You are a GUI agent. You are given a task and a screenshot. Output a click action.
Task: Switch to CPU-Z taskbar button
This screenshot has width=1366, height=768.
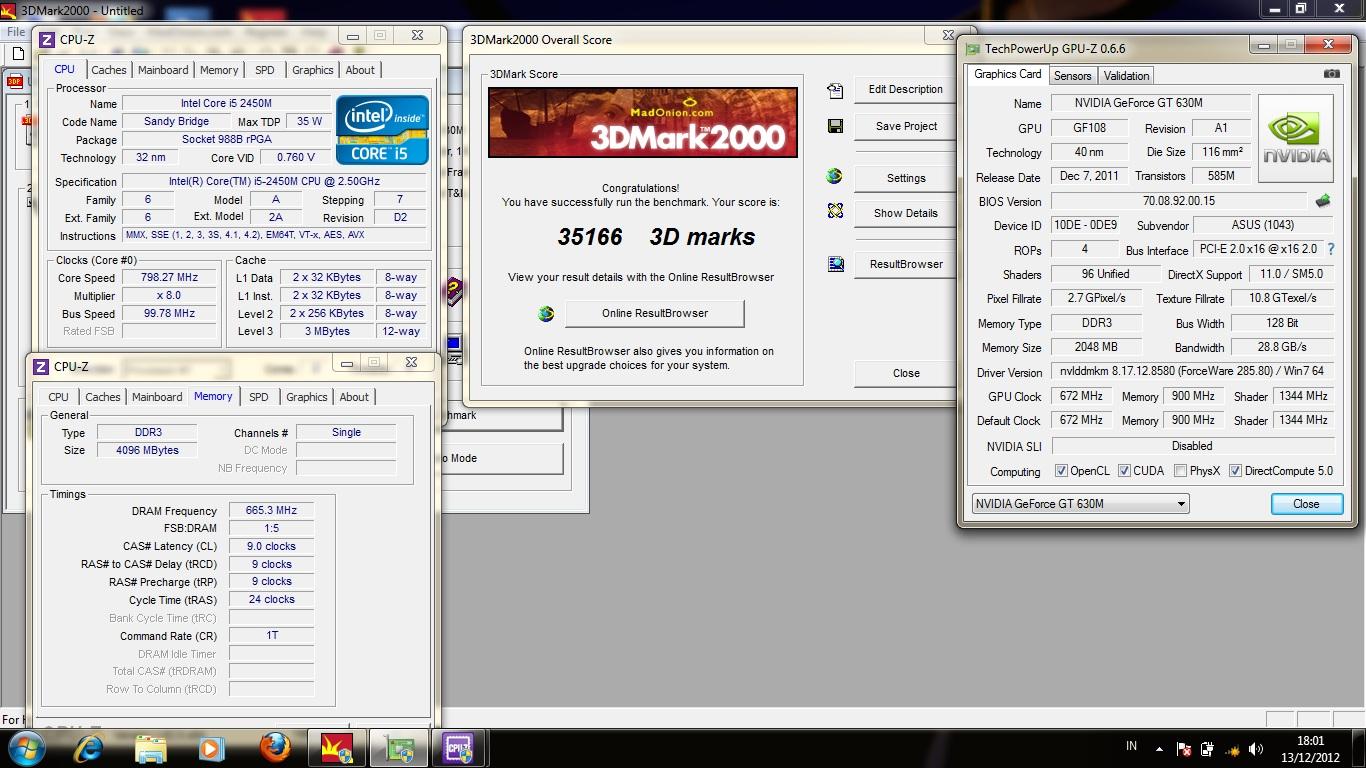458,747
